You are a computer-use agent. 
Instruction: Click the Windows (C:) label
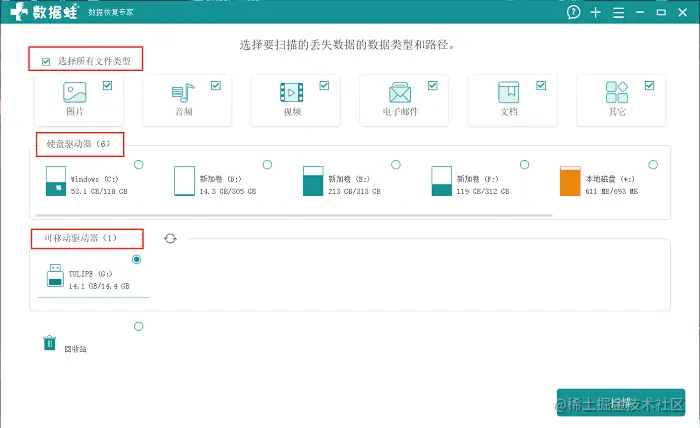95,179
